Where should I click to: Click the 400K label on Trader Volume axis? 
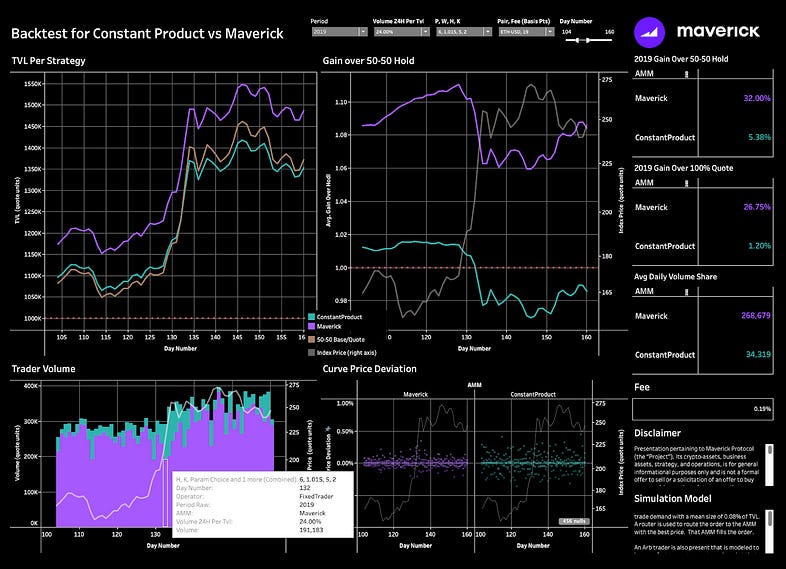pyautogui.click(x=31, y=386)
